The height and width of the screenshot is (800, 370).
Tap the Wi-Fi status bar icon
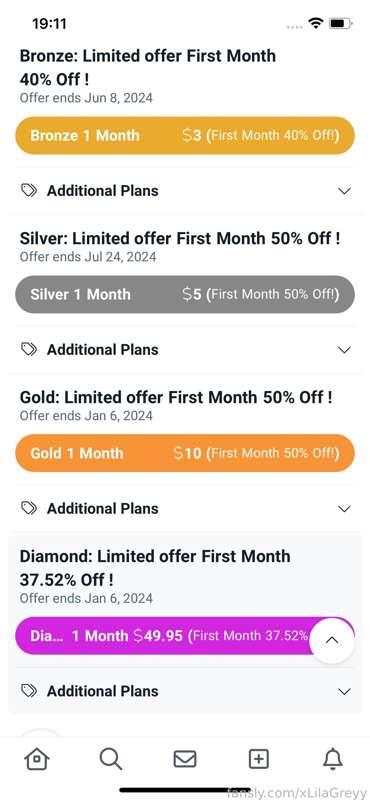pos(316,23)
